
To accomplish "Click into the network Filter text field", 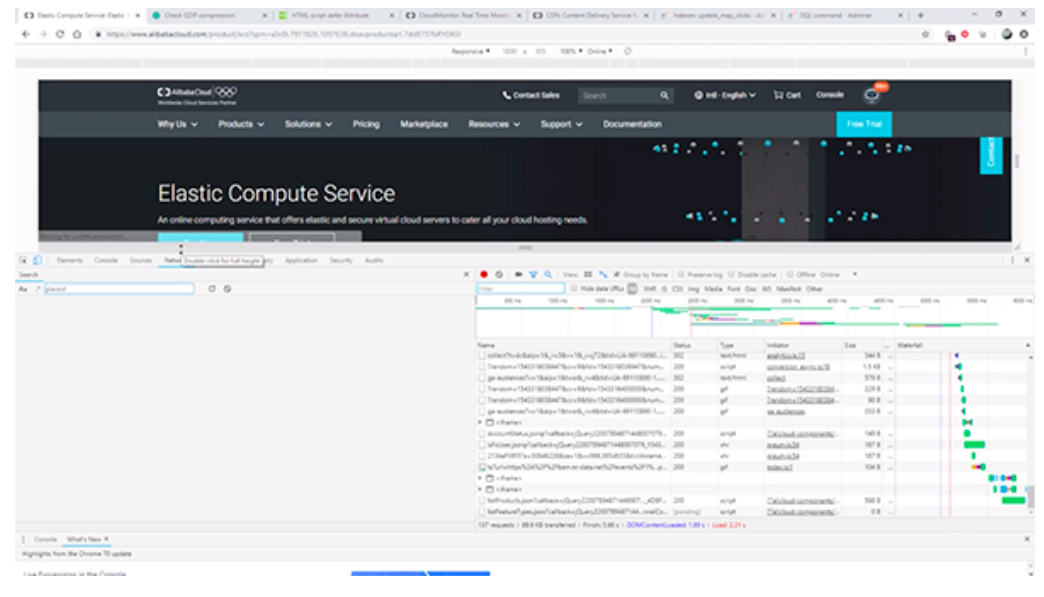I will coord(520,289).
